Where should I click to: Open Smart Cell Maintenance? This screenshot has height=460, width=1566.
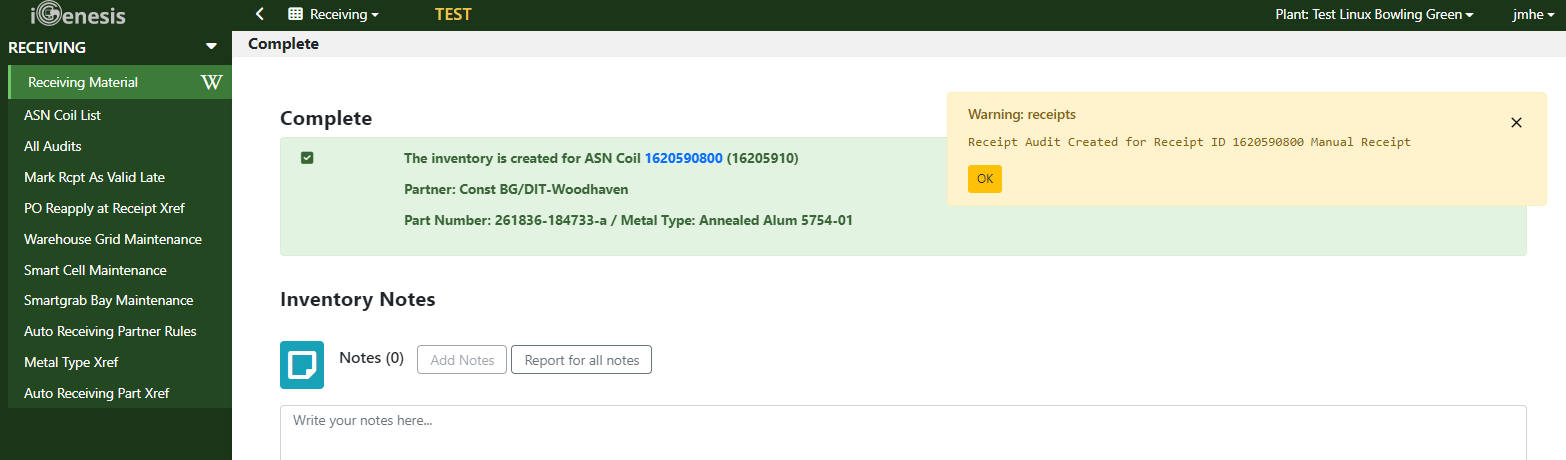(95, 270)
